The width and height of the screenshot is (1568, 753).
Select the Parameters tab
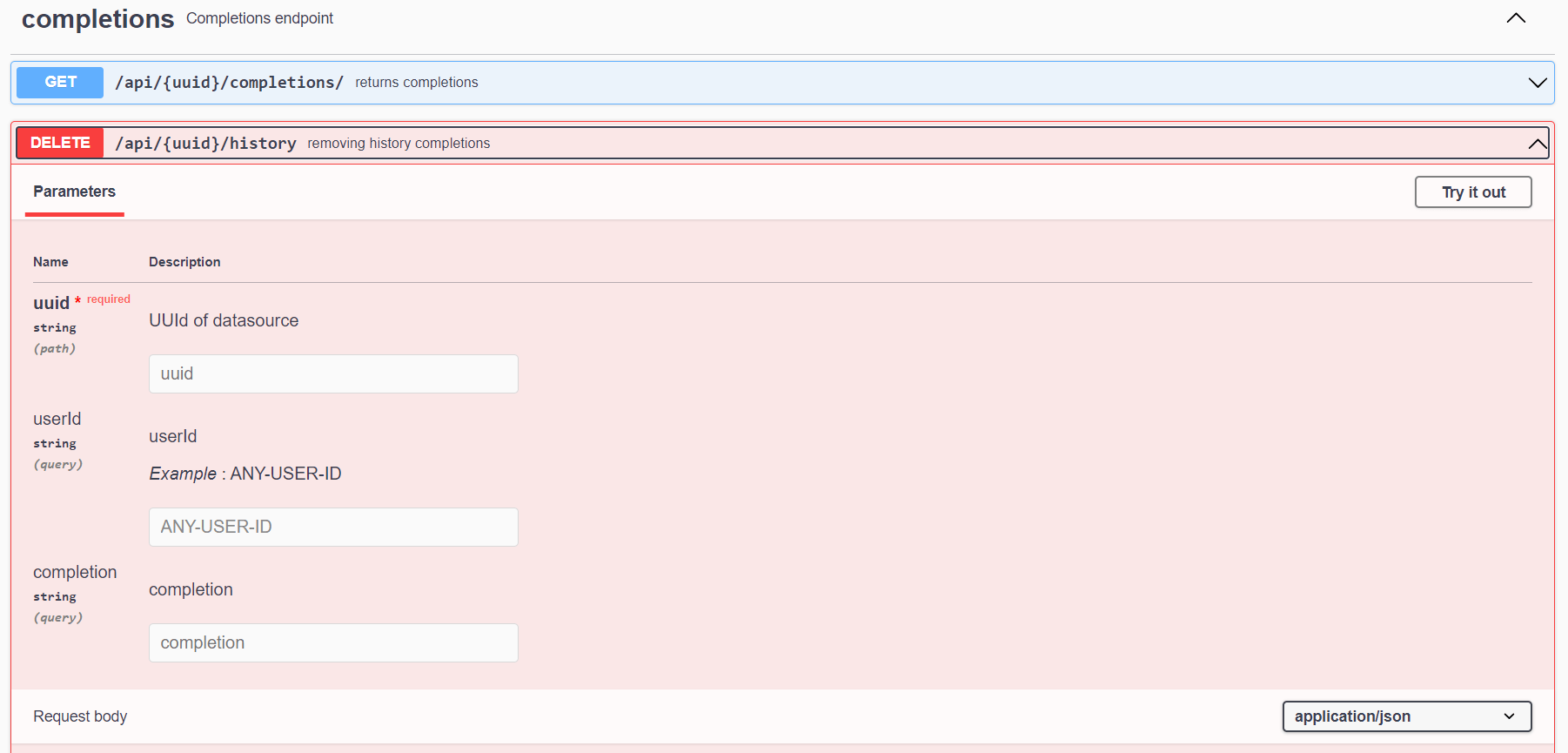(74, 192)
